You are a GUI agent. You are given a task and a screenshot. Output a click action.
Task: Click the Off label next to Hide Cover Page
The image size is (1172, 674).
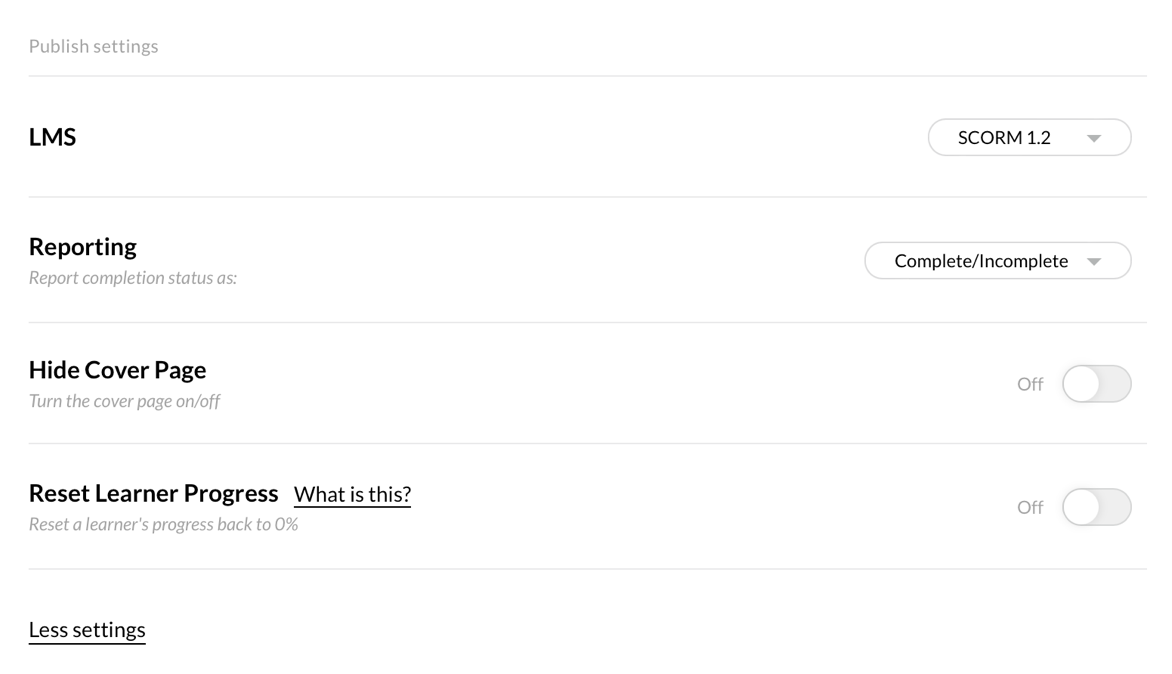pyautogui.click(x=1030, y=383)
